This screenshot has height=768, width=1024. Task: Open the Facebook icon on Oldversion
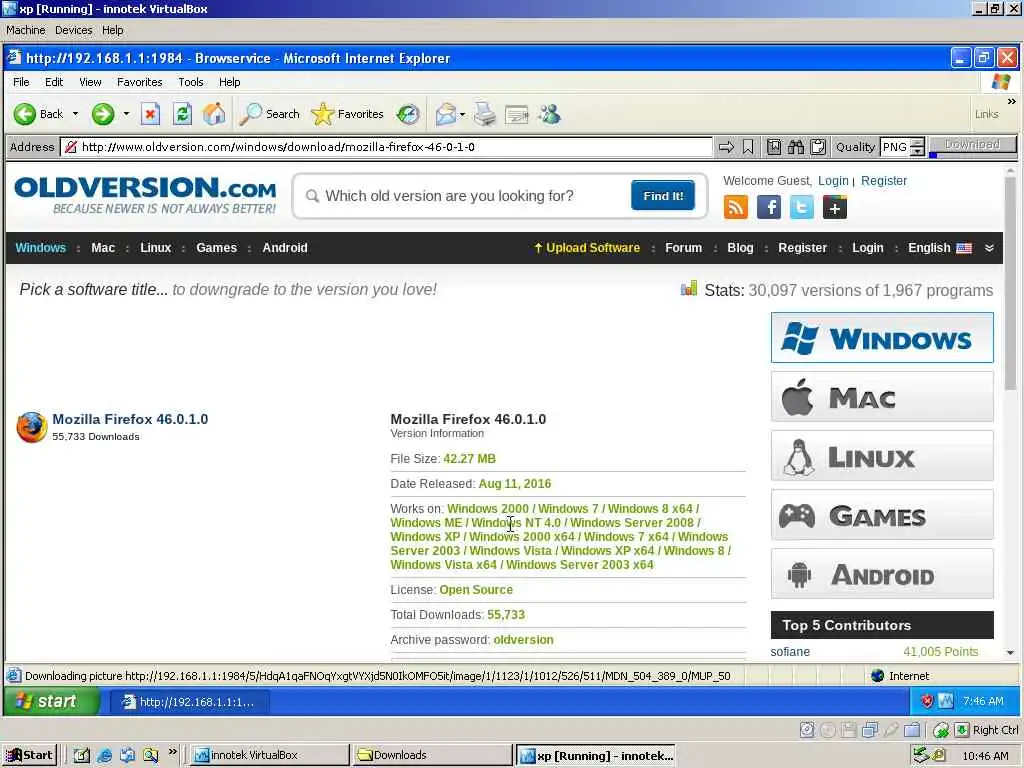point(769,208)
